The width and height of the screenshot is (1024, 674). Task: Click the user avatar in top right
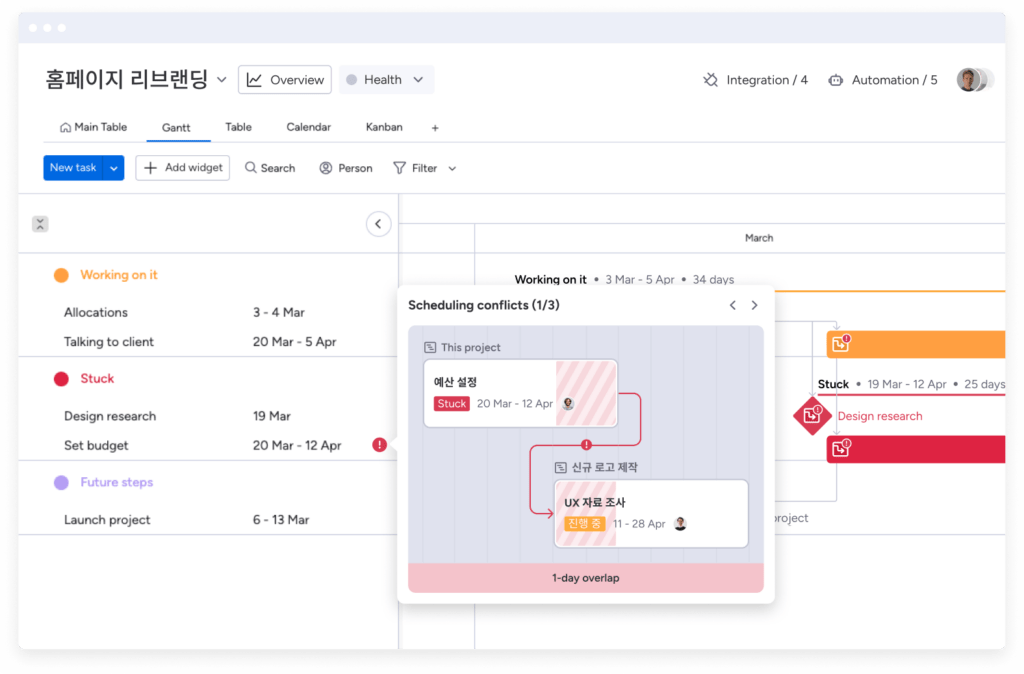[968, 80]
